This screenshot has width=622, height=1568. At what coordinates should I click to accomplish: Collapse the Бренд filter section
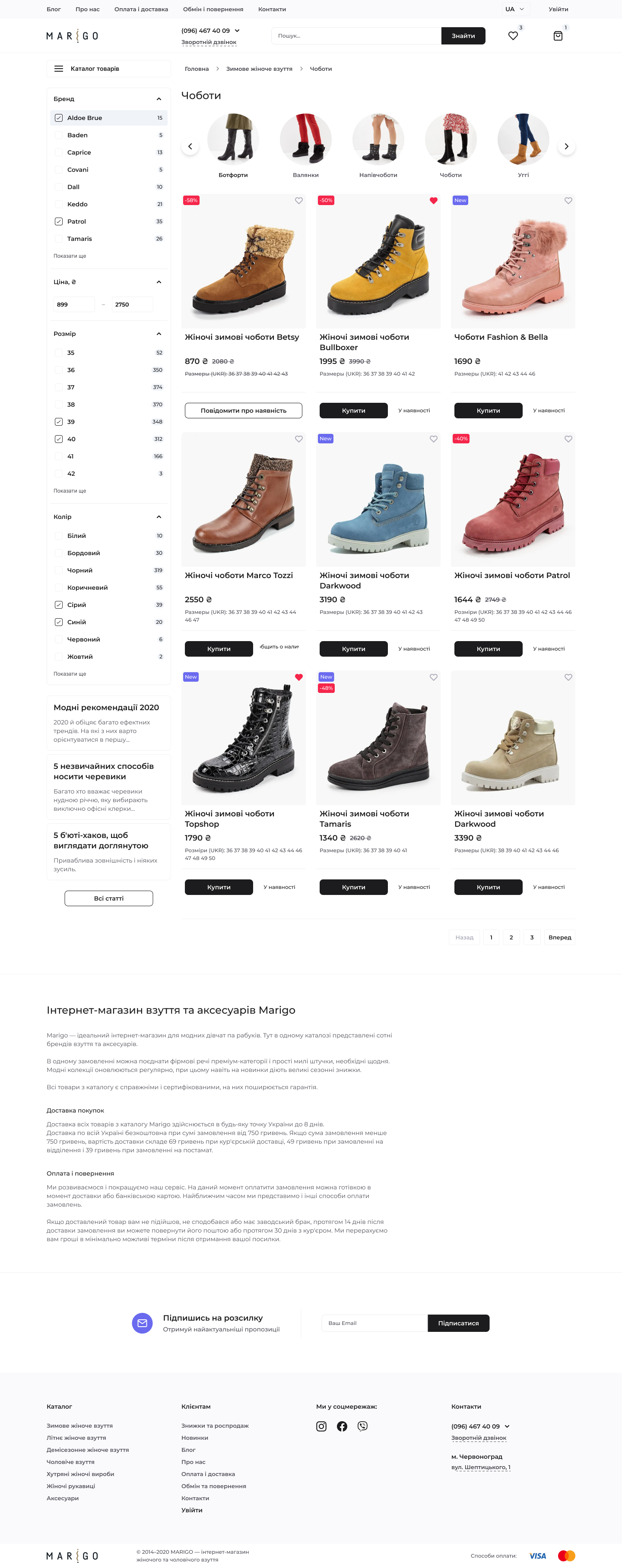click(x=159, y=99)
